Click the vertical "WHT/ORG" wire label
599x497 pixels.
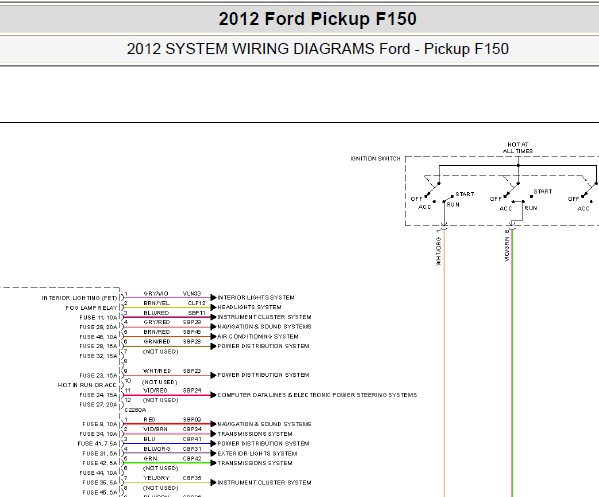pyautogui.click(x=439, y=251)
